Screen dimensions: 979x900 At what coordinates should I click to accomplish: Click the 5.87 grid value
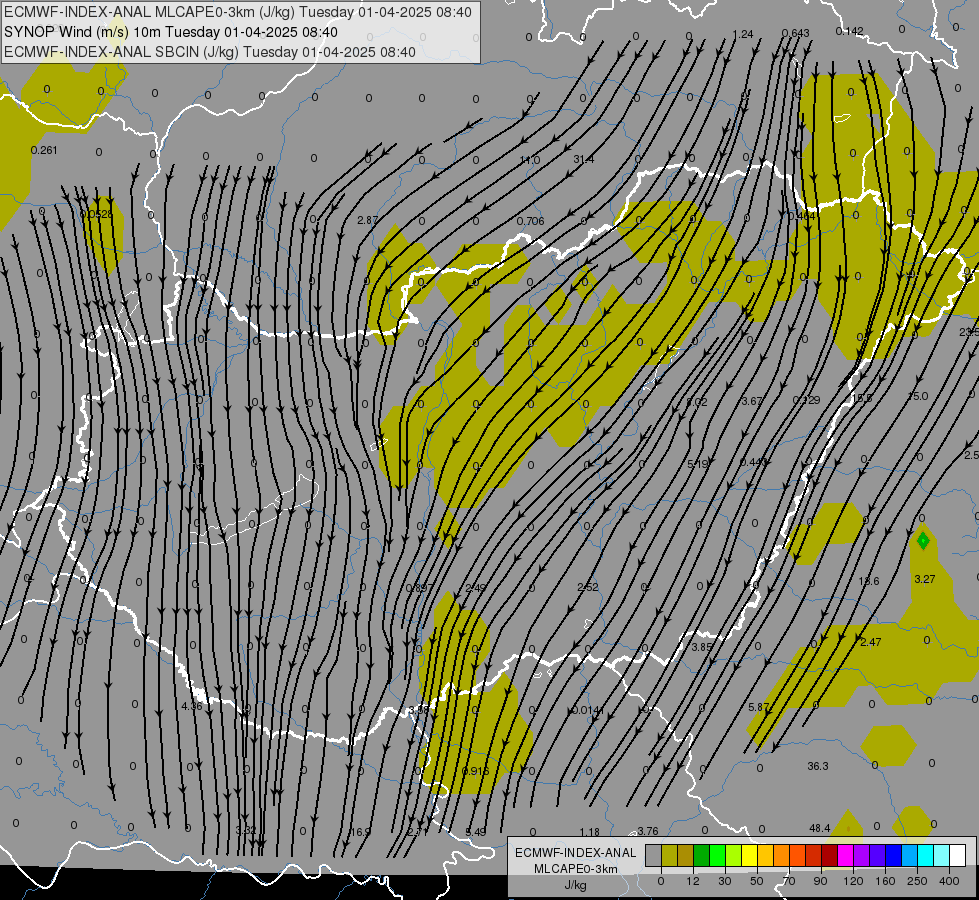759,707
